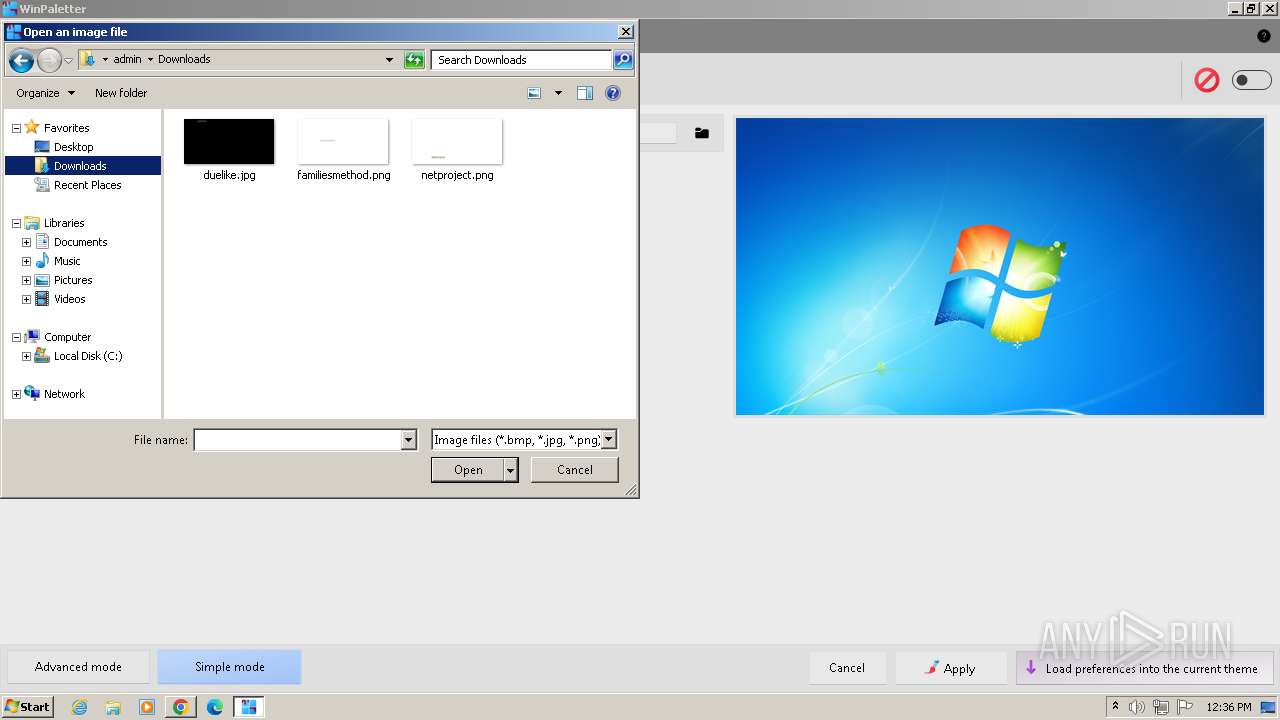Click the WinPaletter help question mark icon

[1263, 36]
